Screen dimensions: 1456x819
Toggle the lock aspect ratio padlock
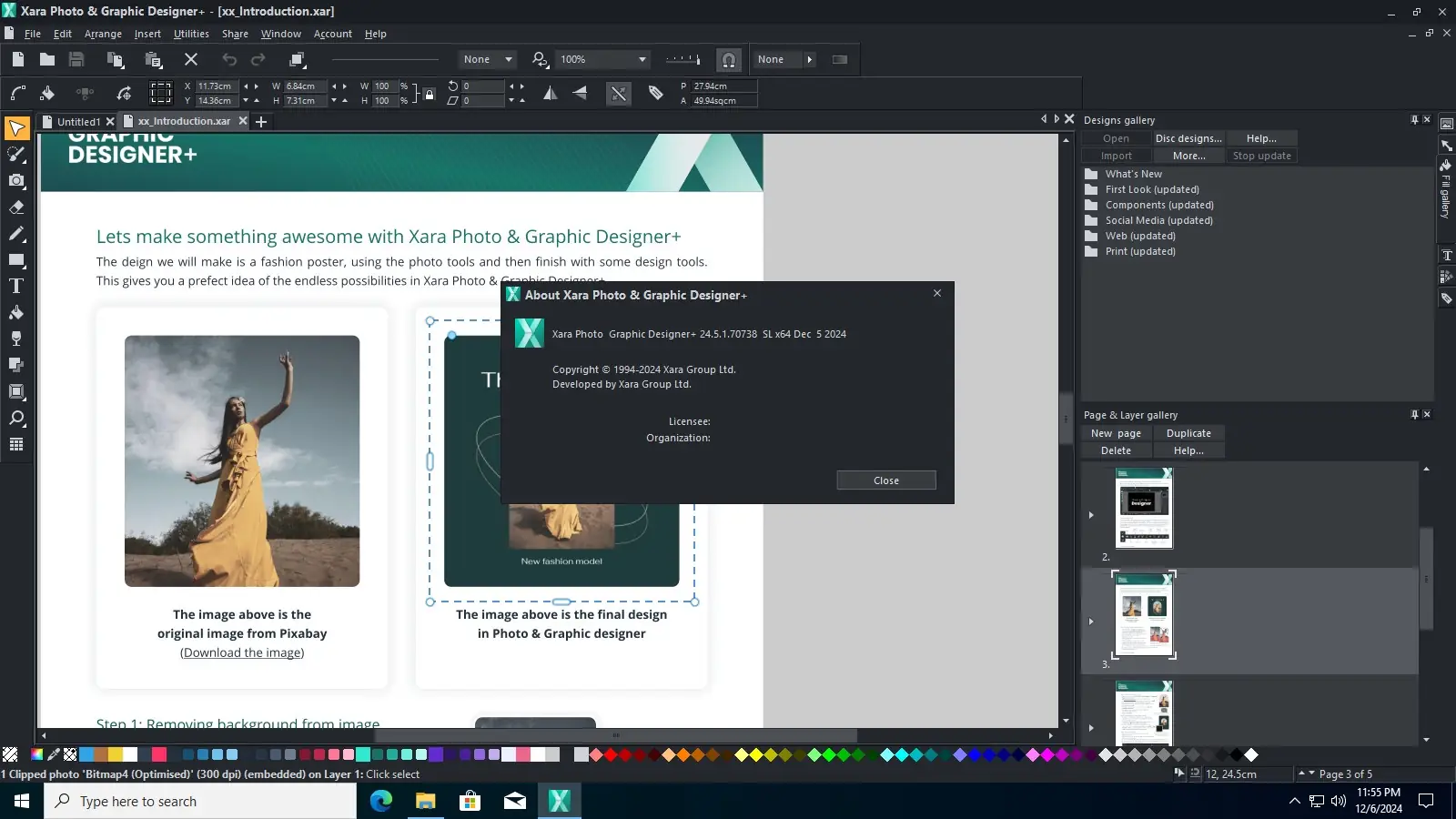coord(429,94)
